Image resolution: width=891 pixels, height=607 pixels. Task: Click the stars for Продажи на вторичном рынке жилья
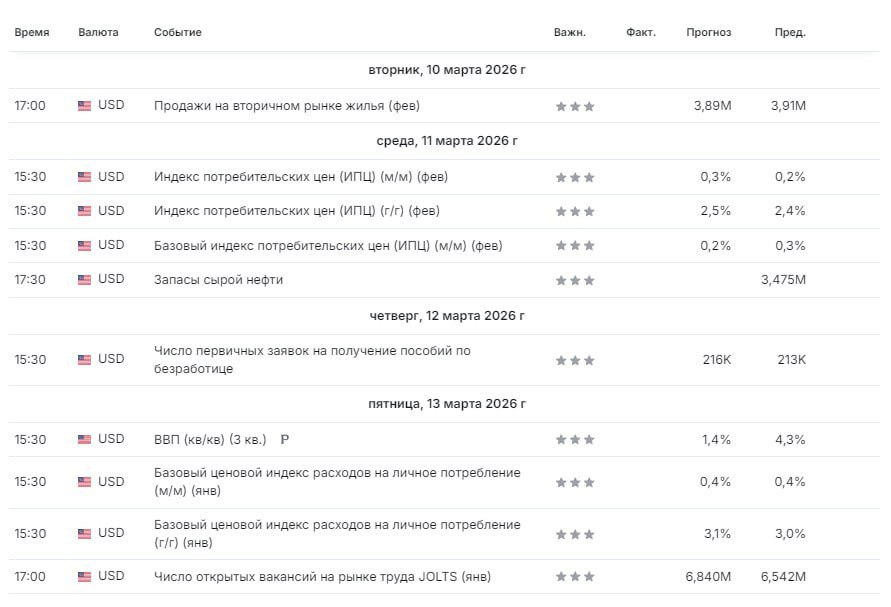[575, 107]
